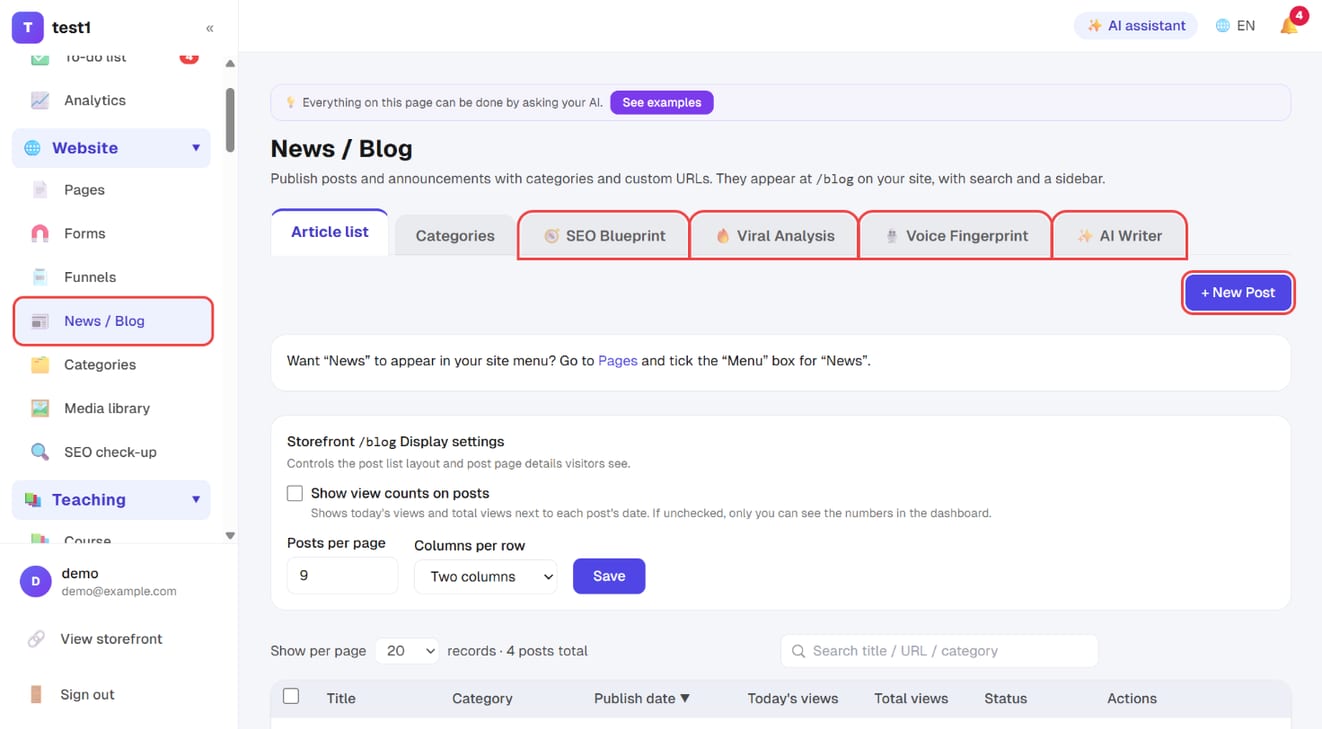Click the Categories folder icon in sidebar
Screen dimensions: 1322x729
coord(40,365)
